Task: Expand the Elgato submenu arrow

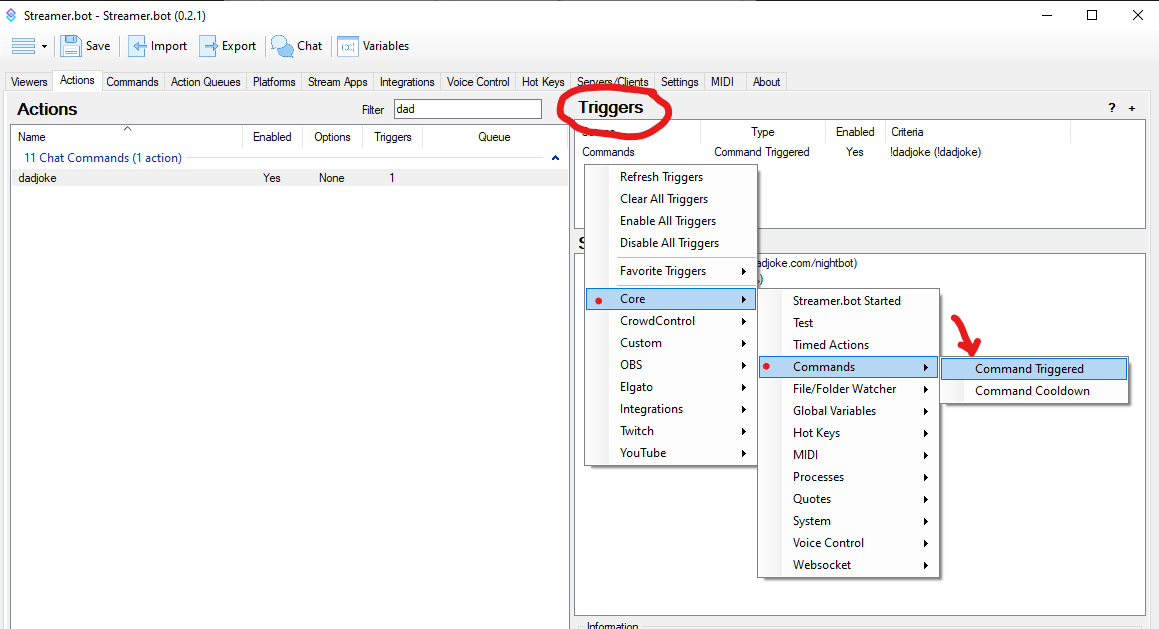Action: tap(744, 387)
